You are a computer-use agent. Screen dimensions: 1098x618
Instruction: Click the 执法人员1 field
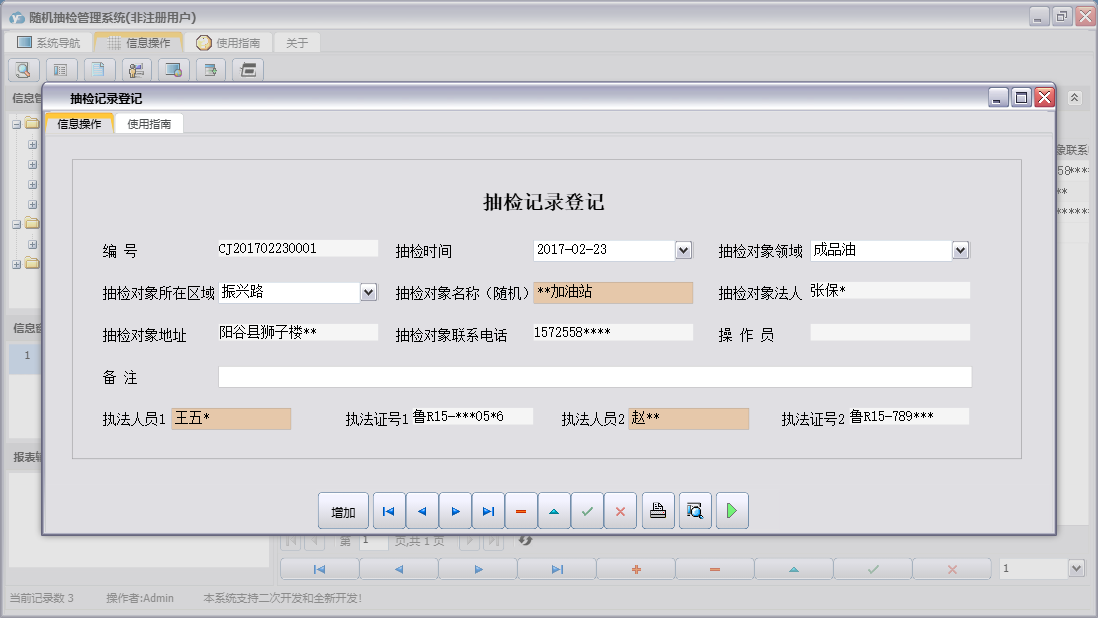(x=231, y=419)
